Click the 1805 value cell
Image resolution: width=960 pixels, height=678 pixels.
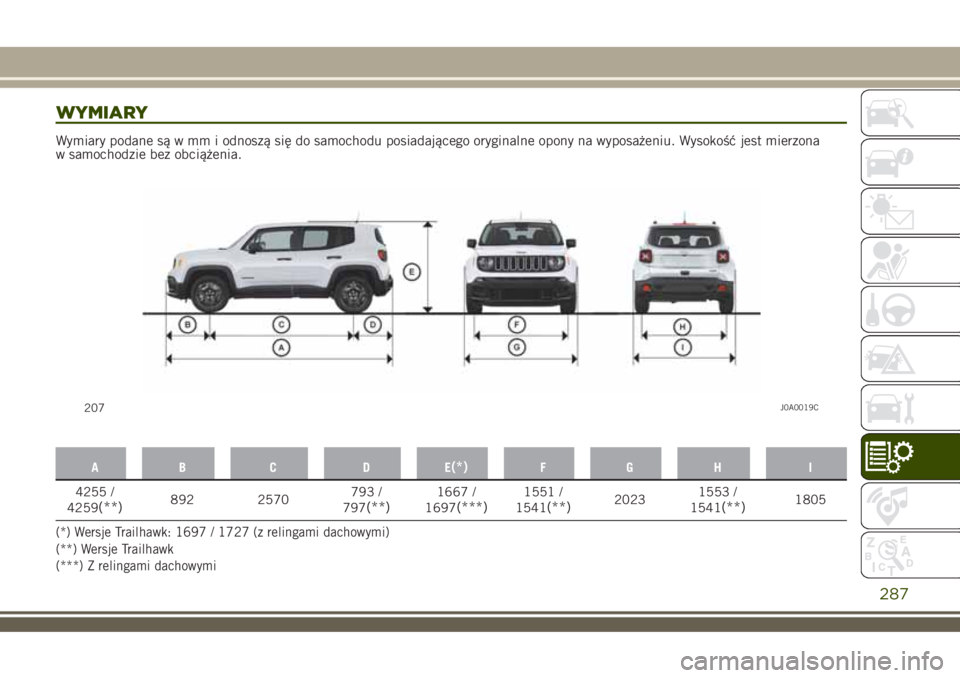coord(810,500)
